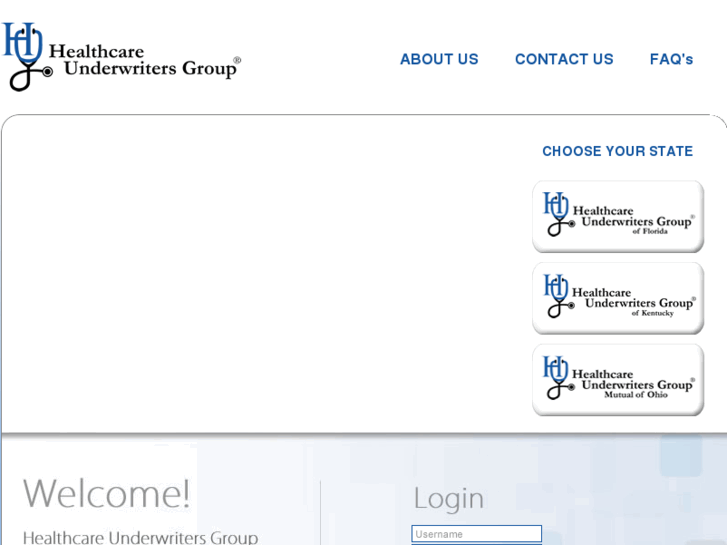Click the Welcome! heading

[107, 494]
